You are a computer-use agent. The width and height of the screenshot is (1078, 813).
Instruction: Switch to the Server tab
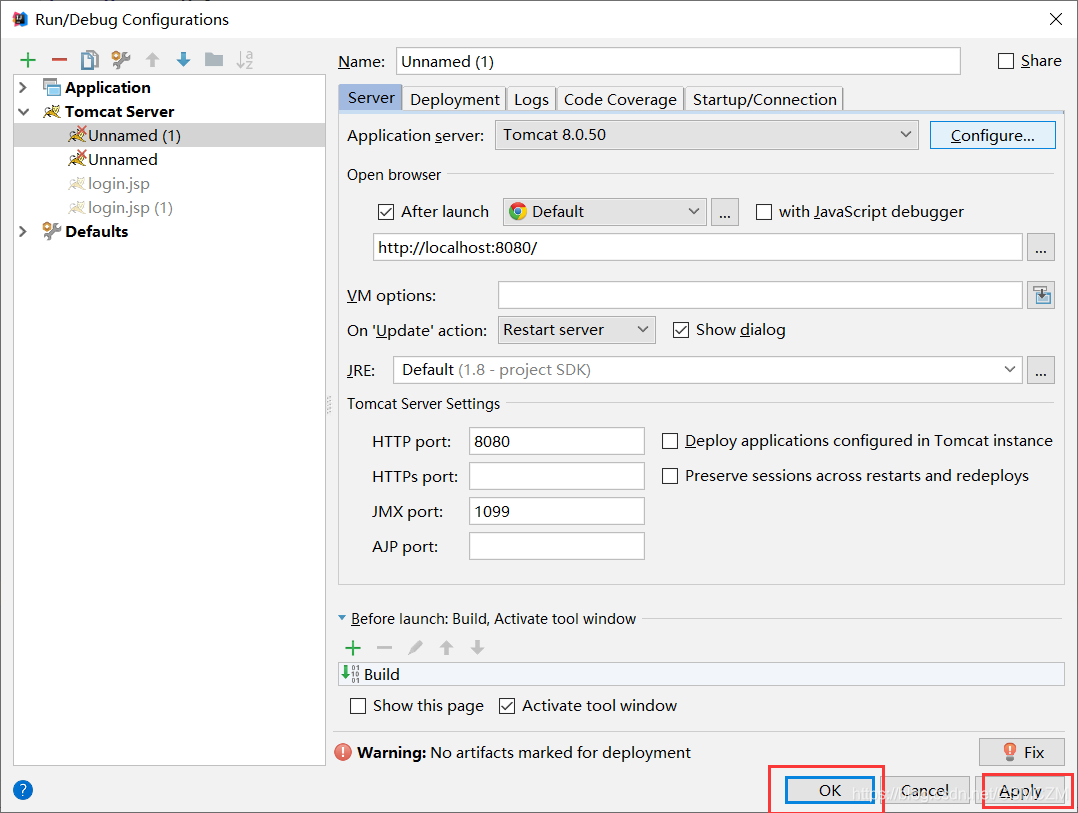coord(371,98)
